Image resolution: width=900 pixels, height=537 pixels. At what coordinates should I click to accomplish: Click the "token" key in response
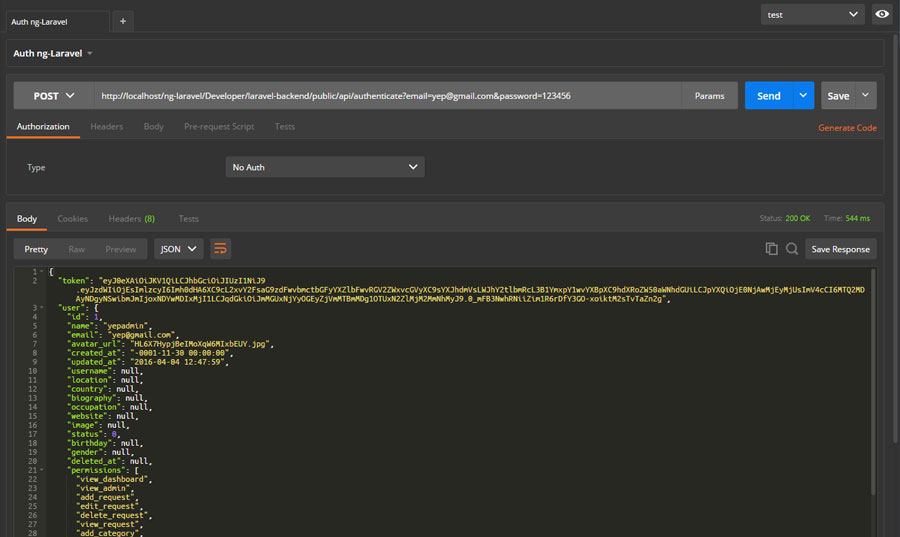click(73, 281)
